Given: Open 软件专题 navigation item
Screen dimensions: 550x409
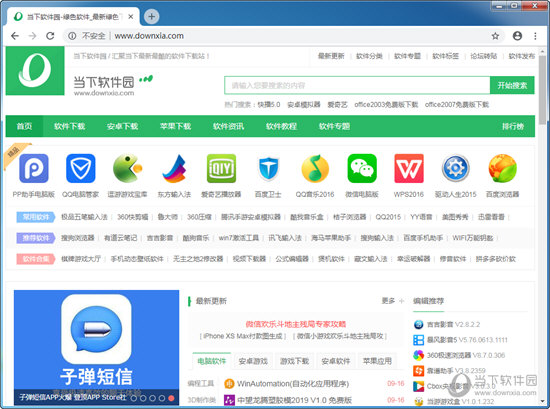Looking at the screenshot, I should click(334, 126).
